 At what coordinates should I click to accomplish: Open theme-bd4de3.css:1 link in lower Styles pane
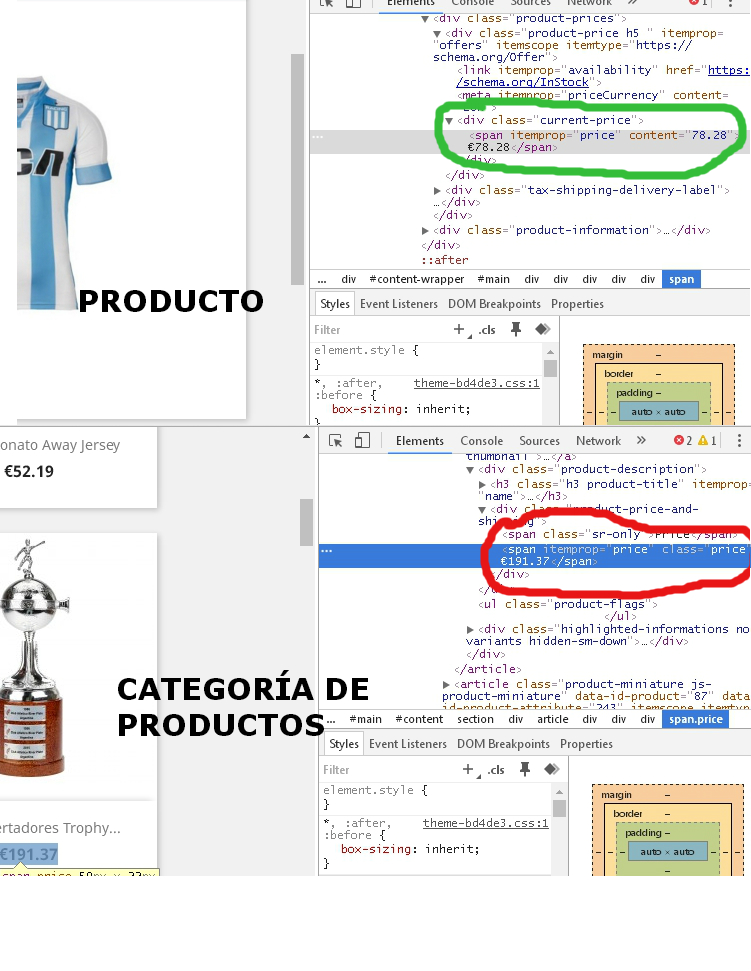tap(485, 823)
